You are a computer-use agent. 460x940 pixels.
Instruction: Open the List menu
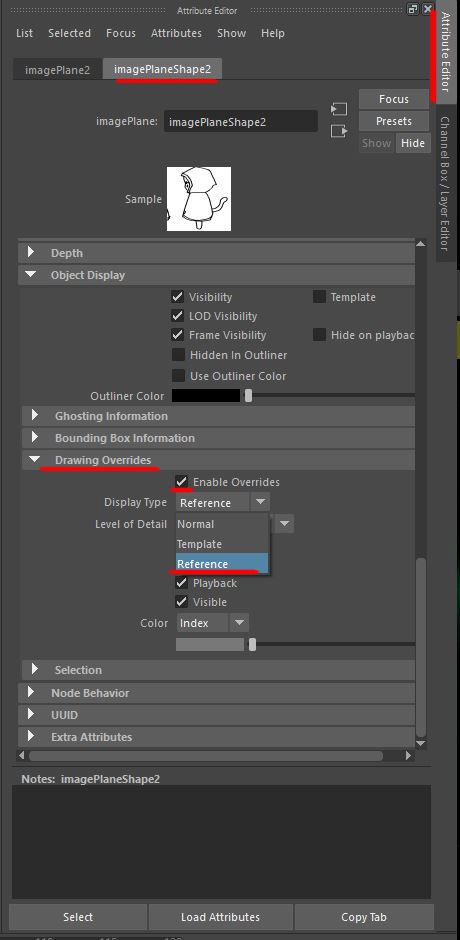(x=25, y=34)
